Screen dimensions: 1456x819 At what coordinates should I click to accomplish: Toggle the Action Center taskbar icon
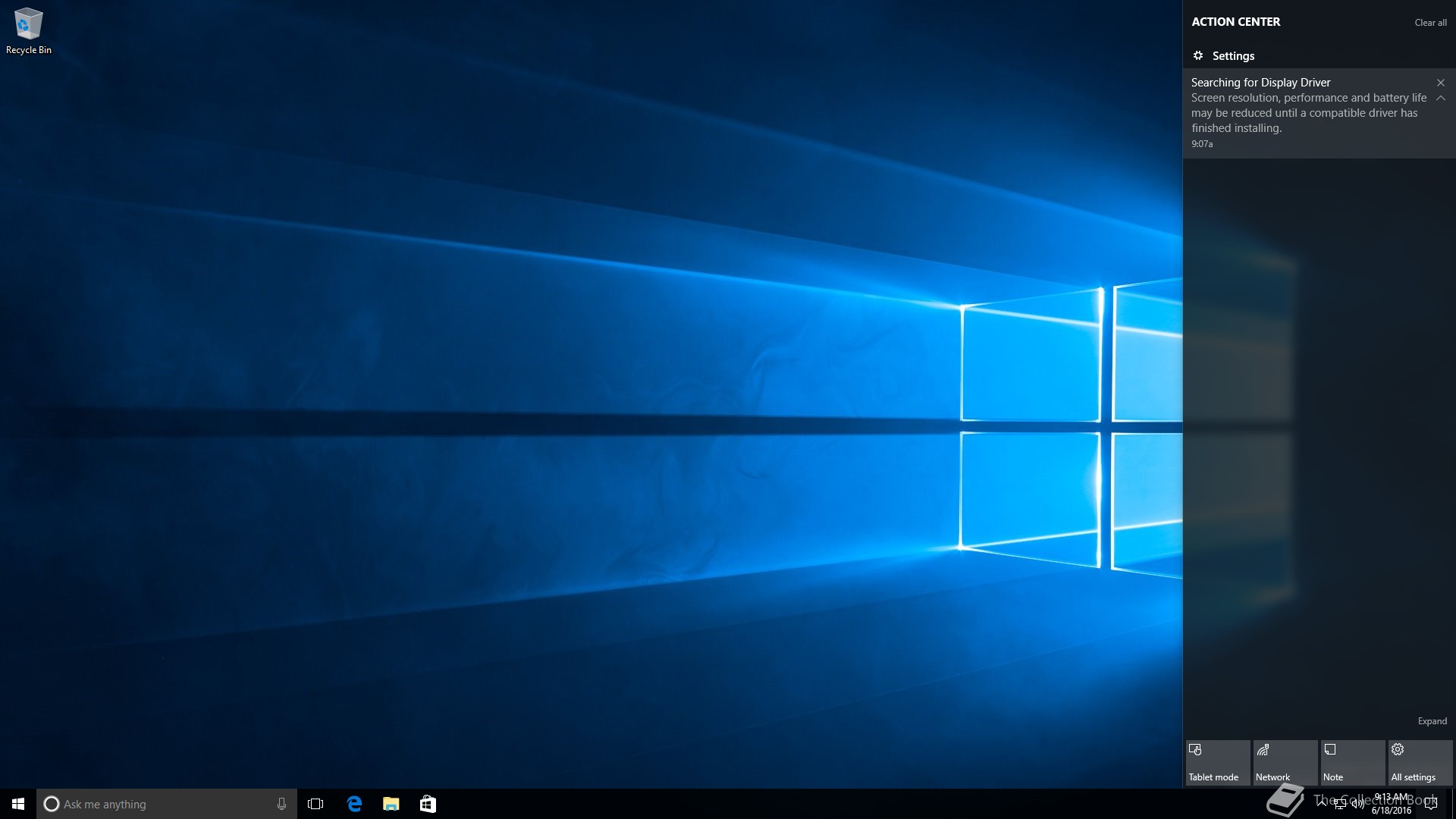pyautogui.click(x=1431, y=804)
